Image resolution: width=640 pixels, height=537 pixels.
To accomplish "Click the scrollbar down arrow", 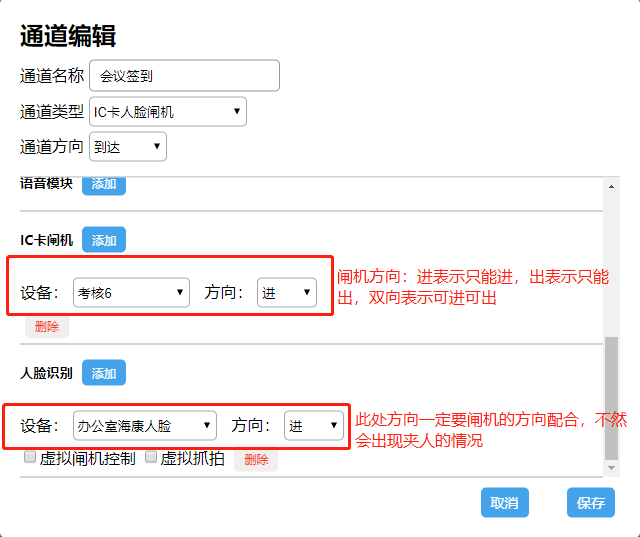I will click(x=611, y=468).
